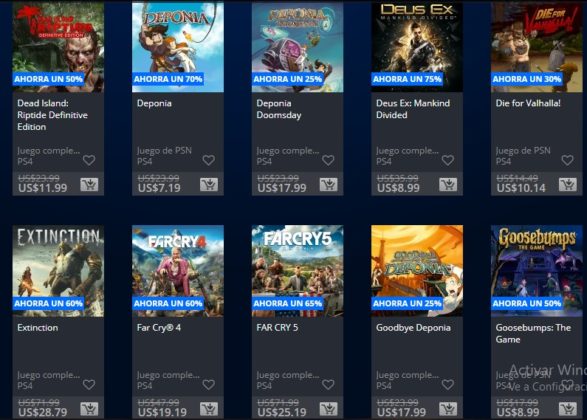Add Die for Valhalla! to cart

(x=568, y=185)
